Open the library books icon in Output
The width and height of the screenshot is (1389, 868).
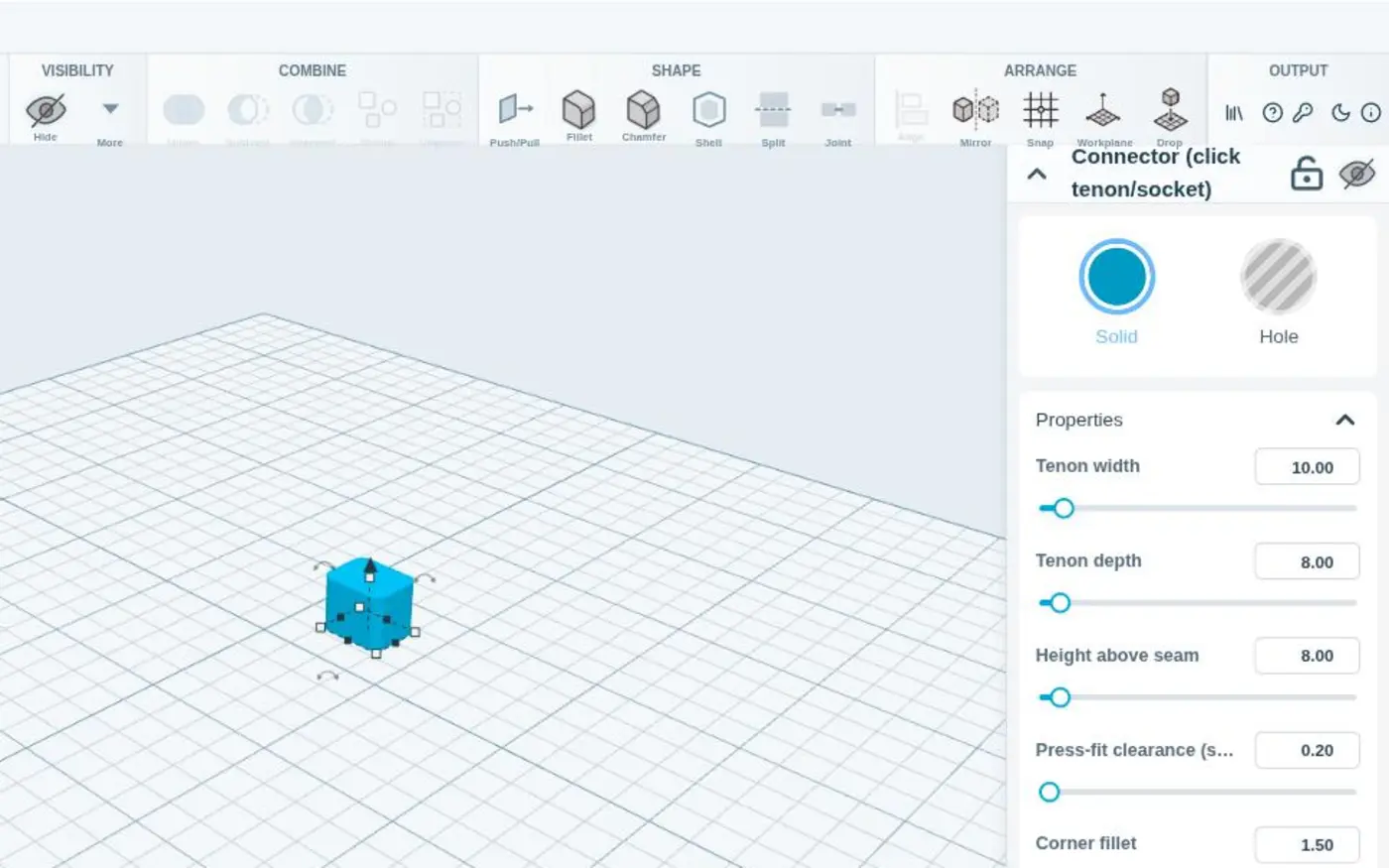point(1234,113)
